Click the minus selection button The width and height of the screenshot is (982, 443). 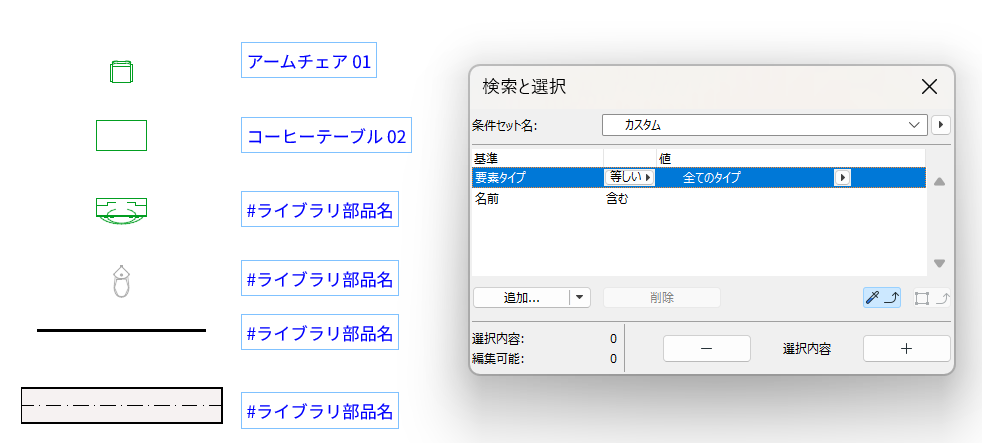[x=706, y=348]
